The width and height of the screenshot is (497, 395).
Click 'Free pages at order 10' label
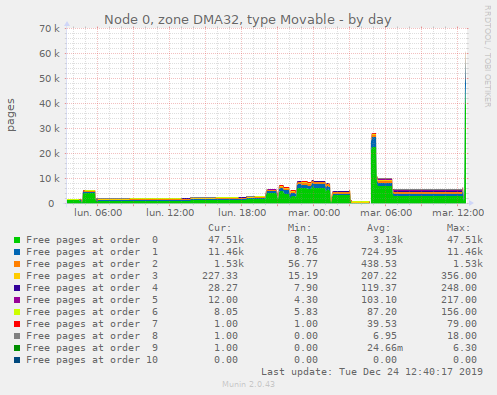(92, 360)
